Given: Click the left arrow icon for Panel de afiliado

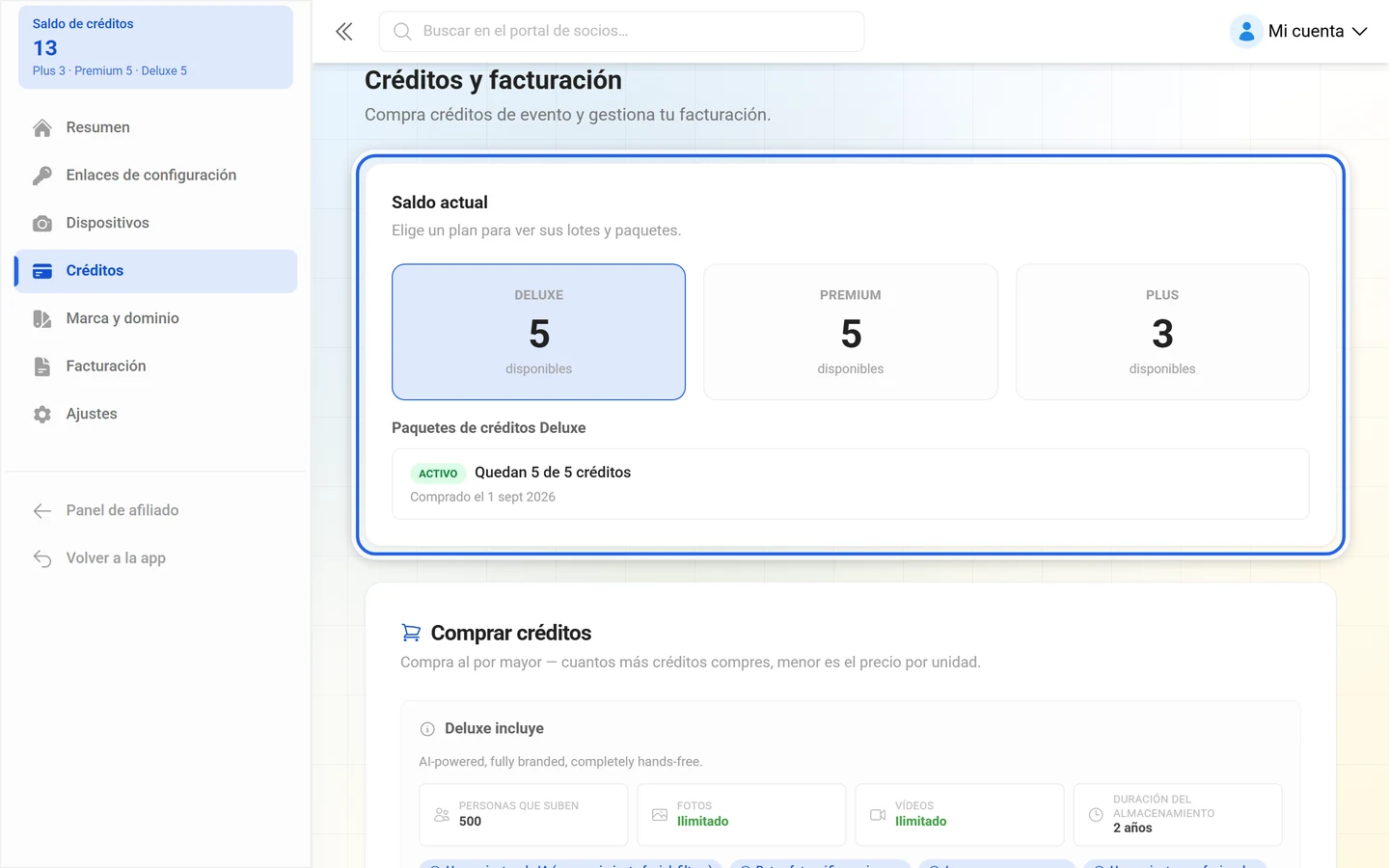Looking at the screenshot, I should tap(42, 511).
